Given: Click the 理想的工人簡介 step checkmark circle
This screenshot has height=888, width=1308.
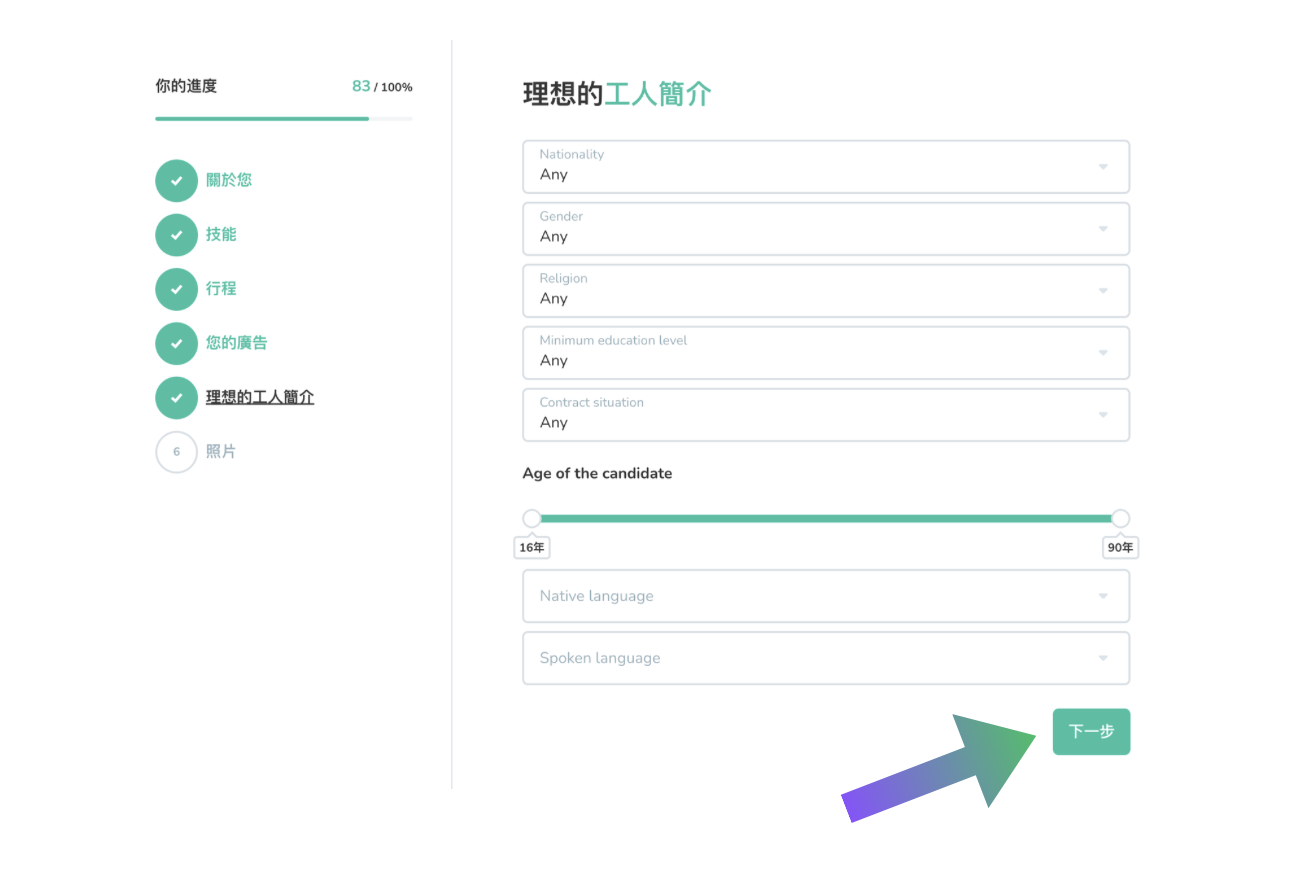Looking at the screenshot, I should pyautogui.click(x=176, y=398).
